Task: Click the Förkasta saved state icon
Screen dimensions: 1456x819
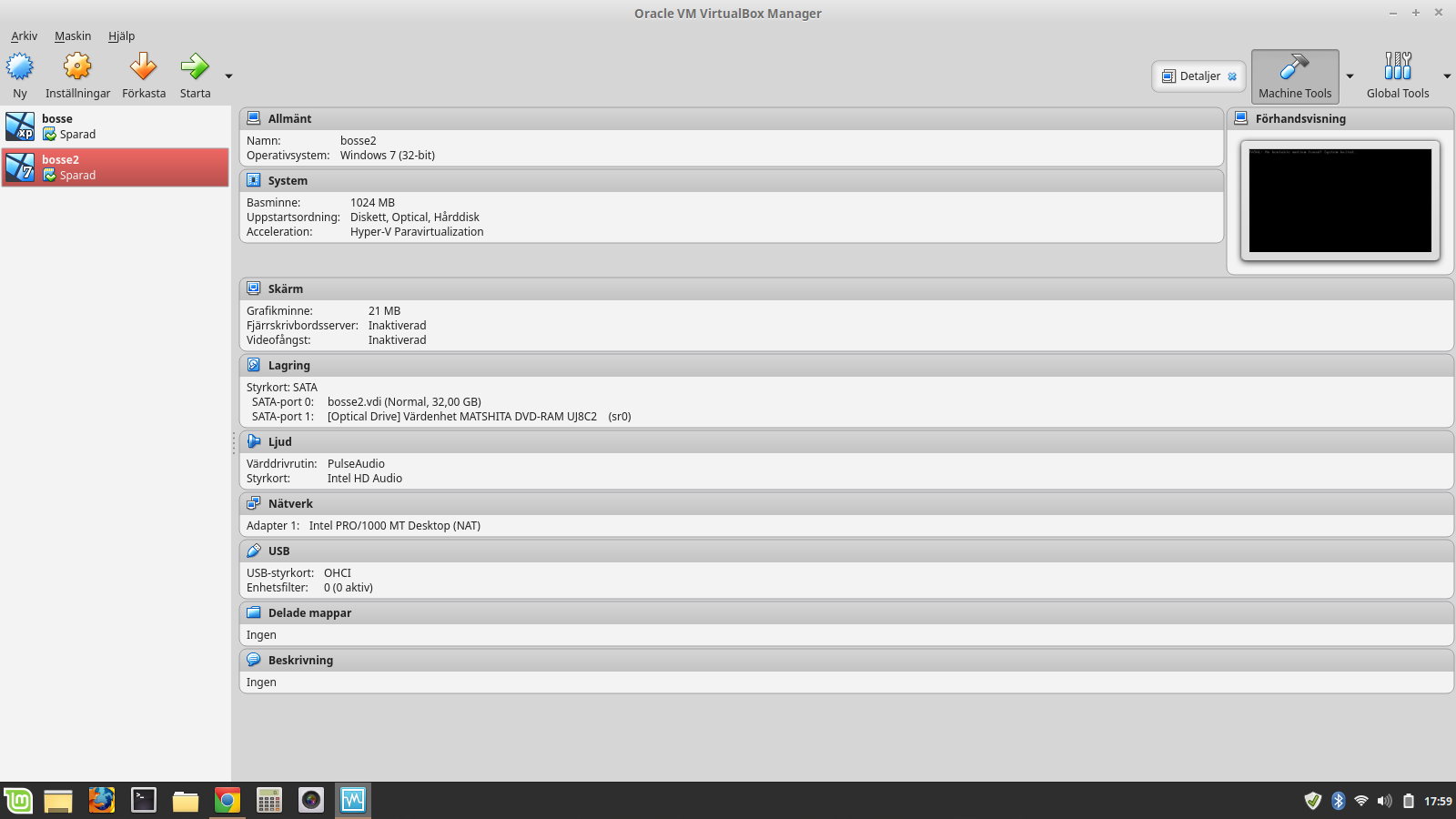Action: pyautogui.click(x=144, y=66)
